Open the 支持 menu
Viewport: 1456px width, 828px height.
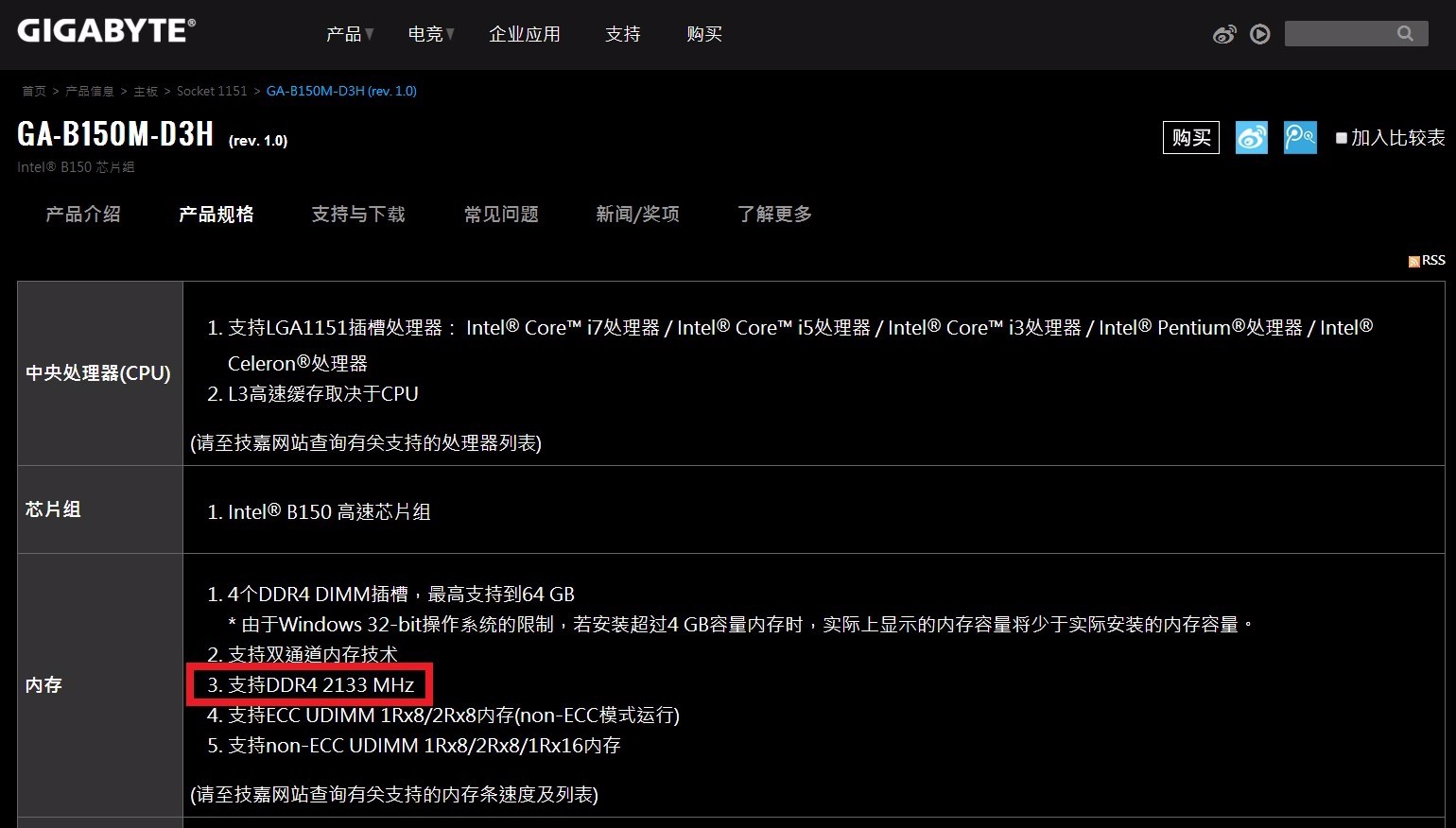tap(623, 34)
